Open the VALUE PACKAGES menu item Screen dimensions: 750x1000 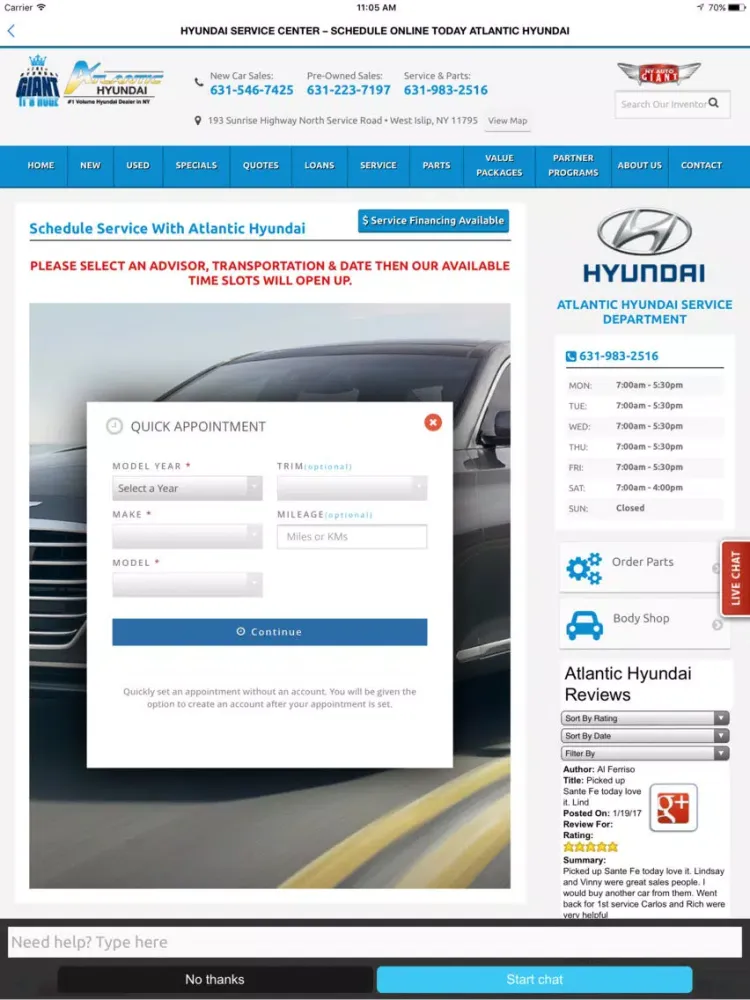point(499,165)
